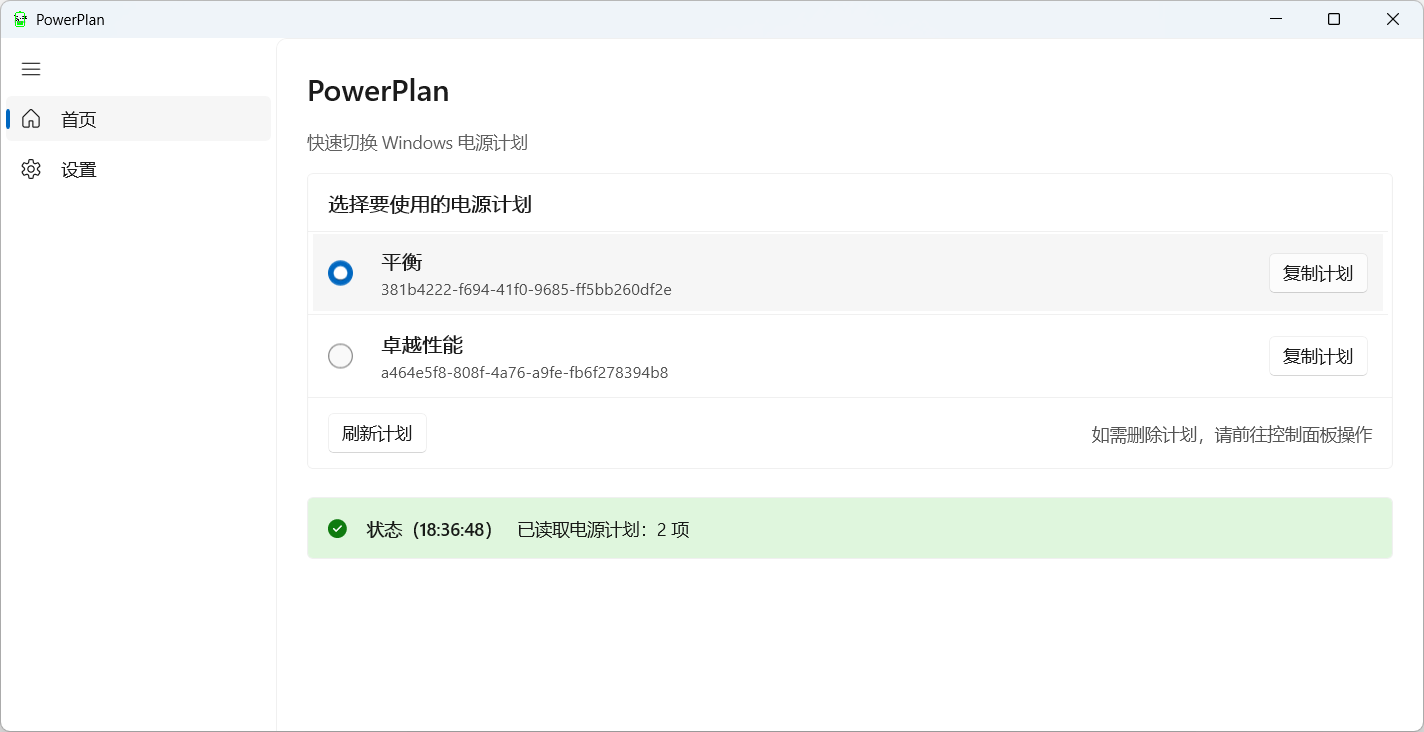Click the control panel deletion hint text
The height and width of the screenshot is (732, 1424).
1231,434
